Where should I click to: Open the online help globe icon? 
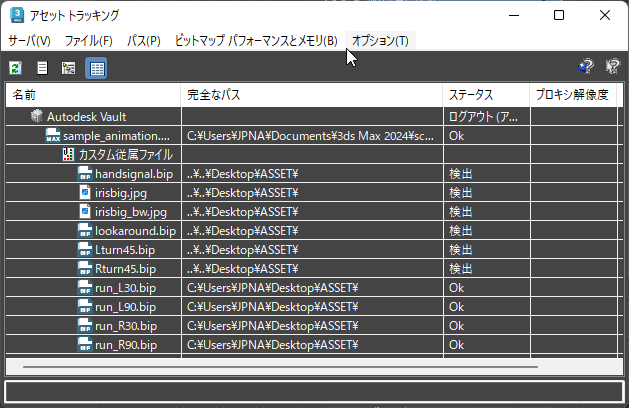tap(586, 66)
